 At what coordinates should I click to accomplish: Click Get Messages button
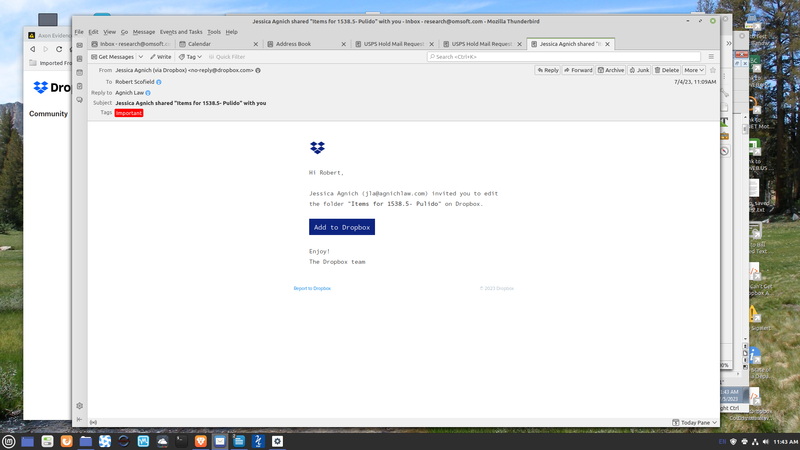point(113,57)
